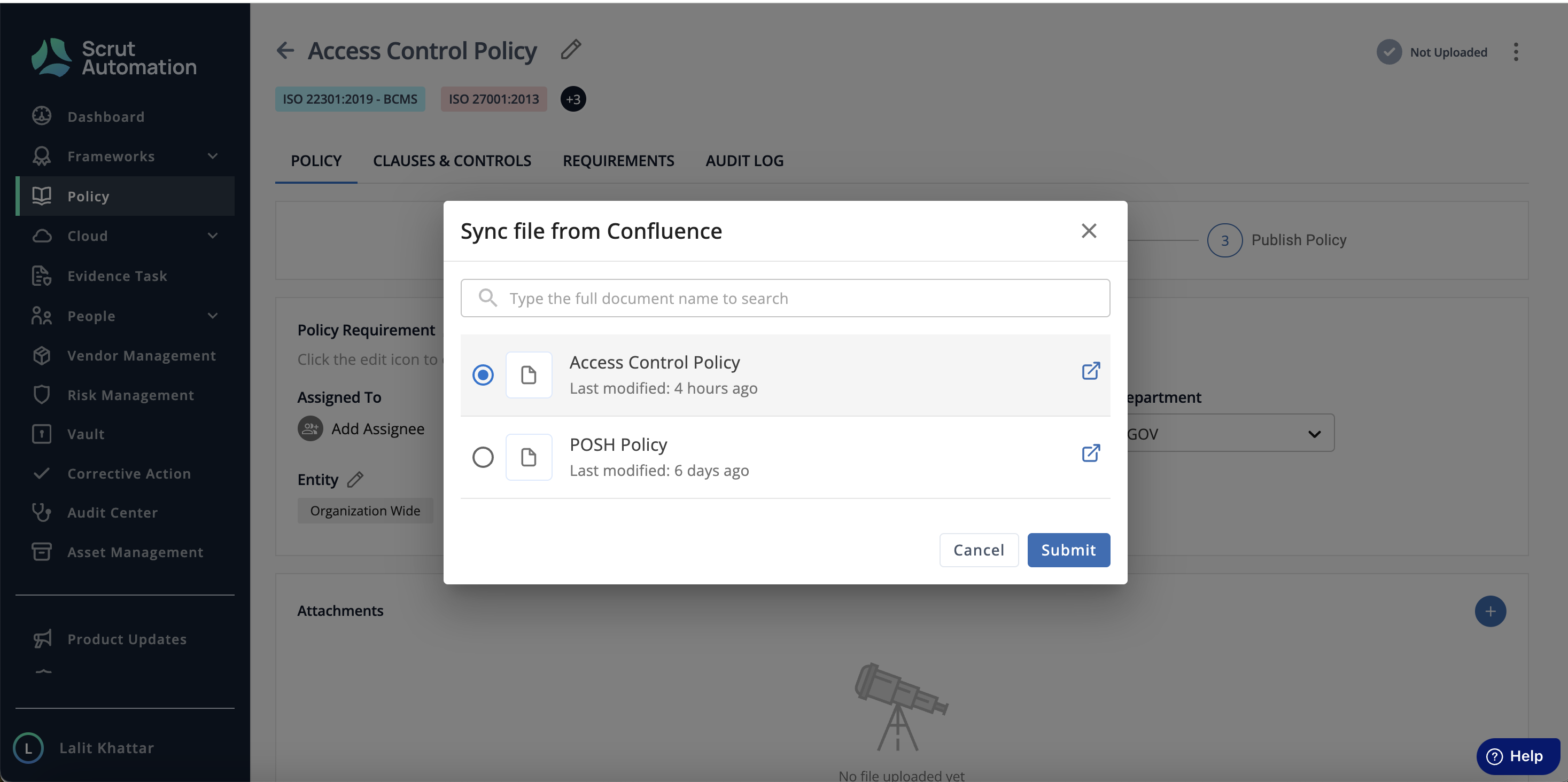1568x782 pixels.
Task: Click the Scrut Automation logo
Action: coord(114,57)
